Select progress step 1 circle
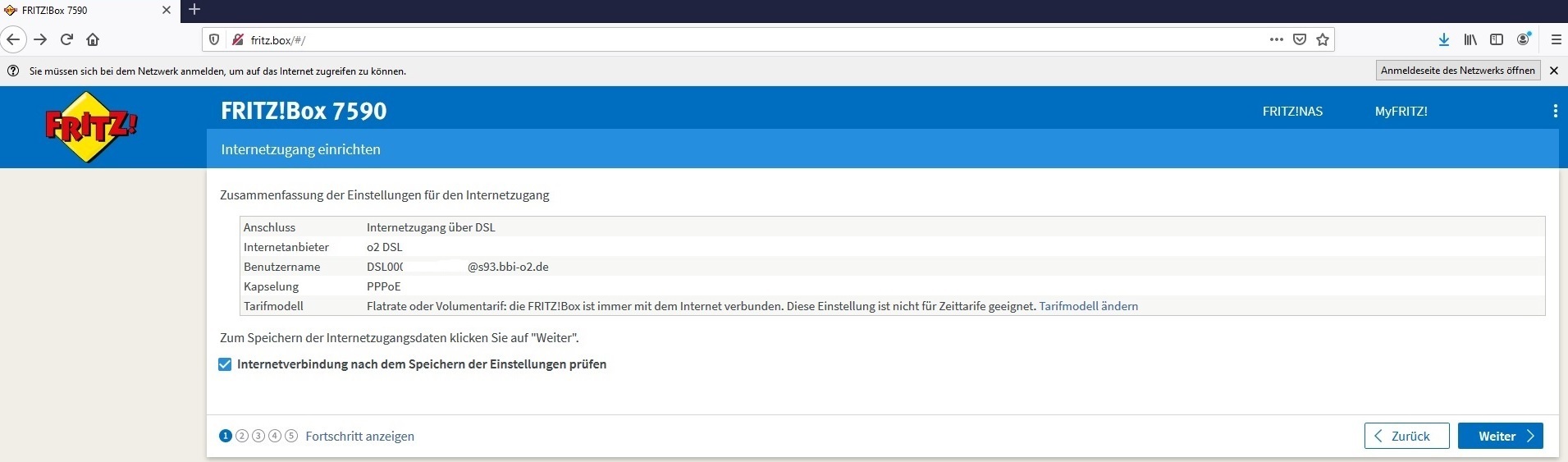Viewport: 1568px width, 462px height. (226, 436)
